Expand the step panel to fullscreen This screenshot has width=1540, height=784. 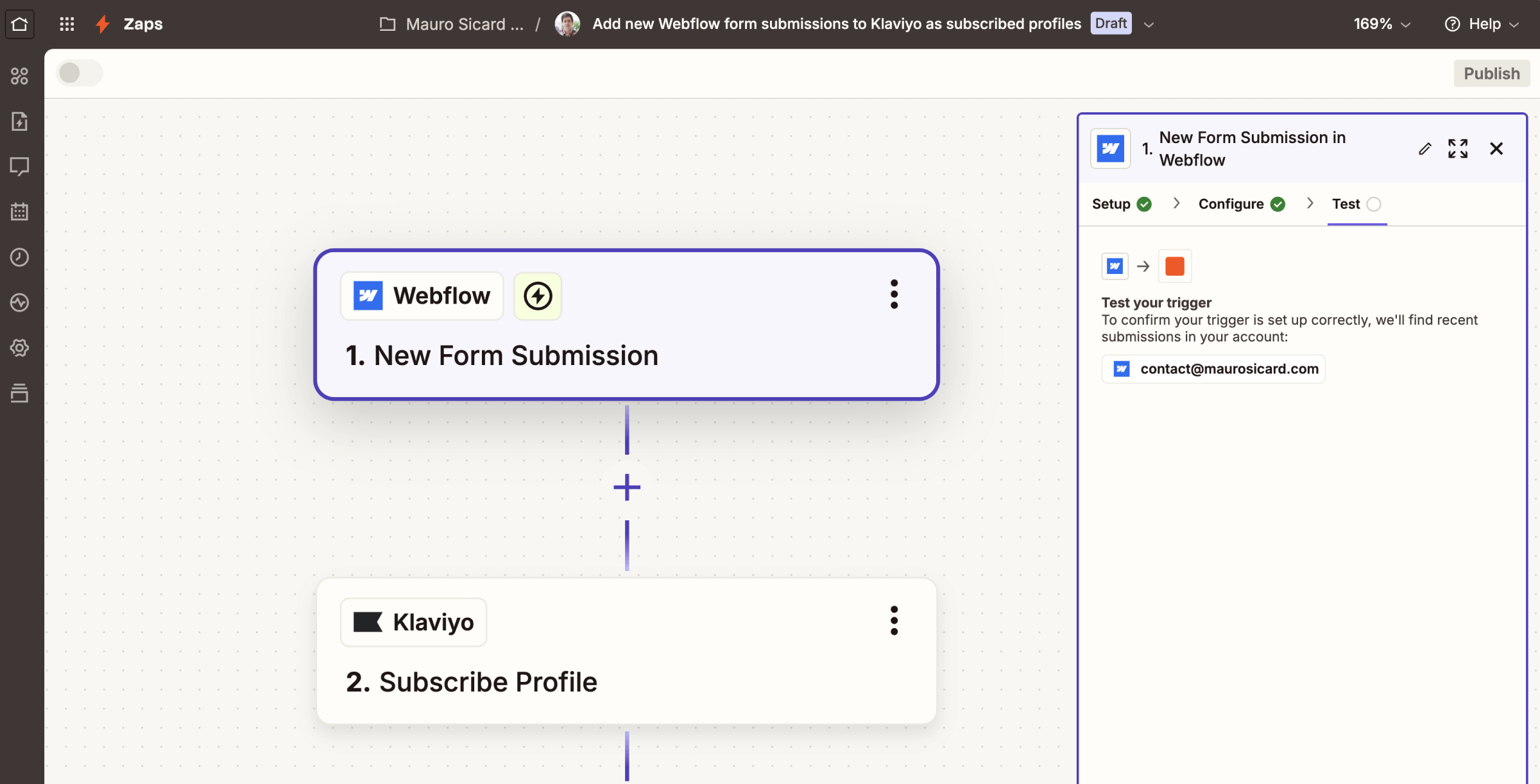(x=1458, y=149)
